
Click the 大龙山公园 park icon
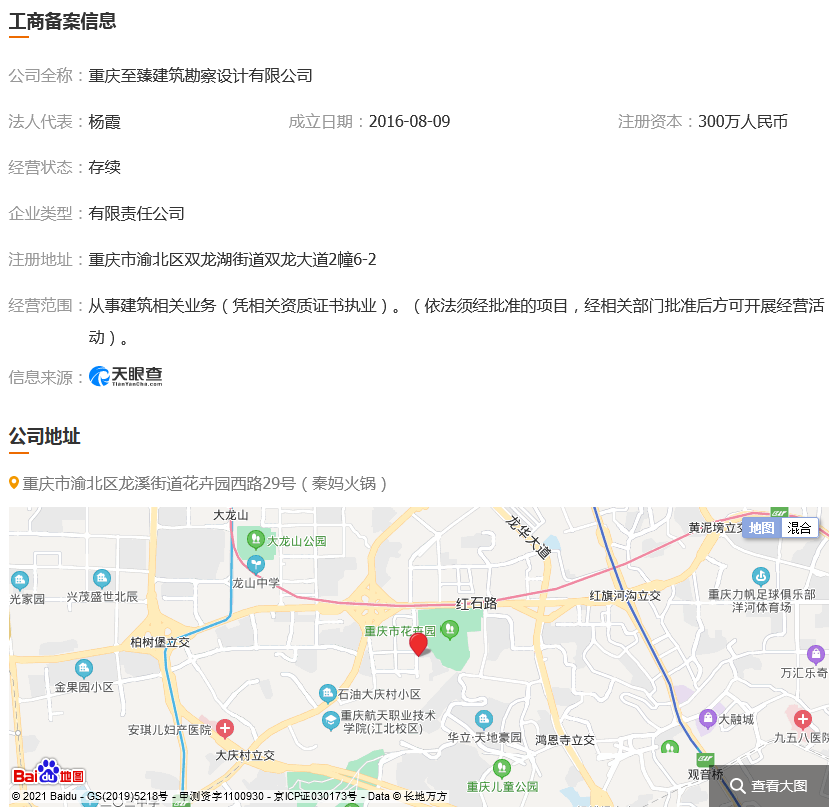[x=256, y=540]
